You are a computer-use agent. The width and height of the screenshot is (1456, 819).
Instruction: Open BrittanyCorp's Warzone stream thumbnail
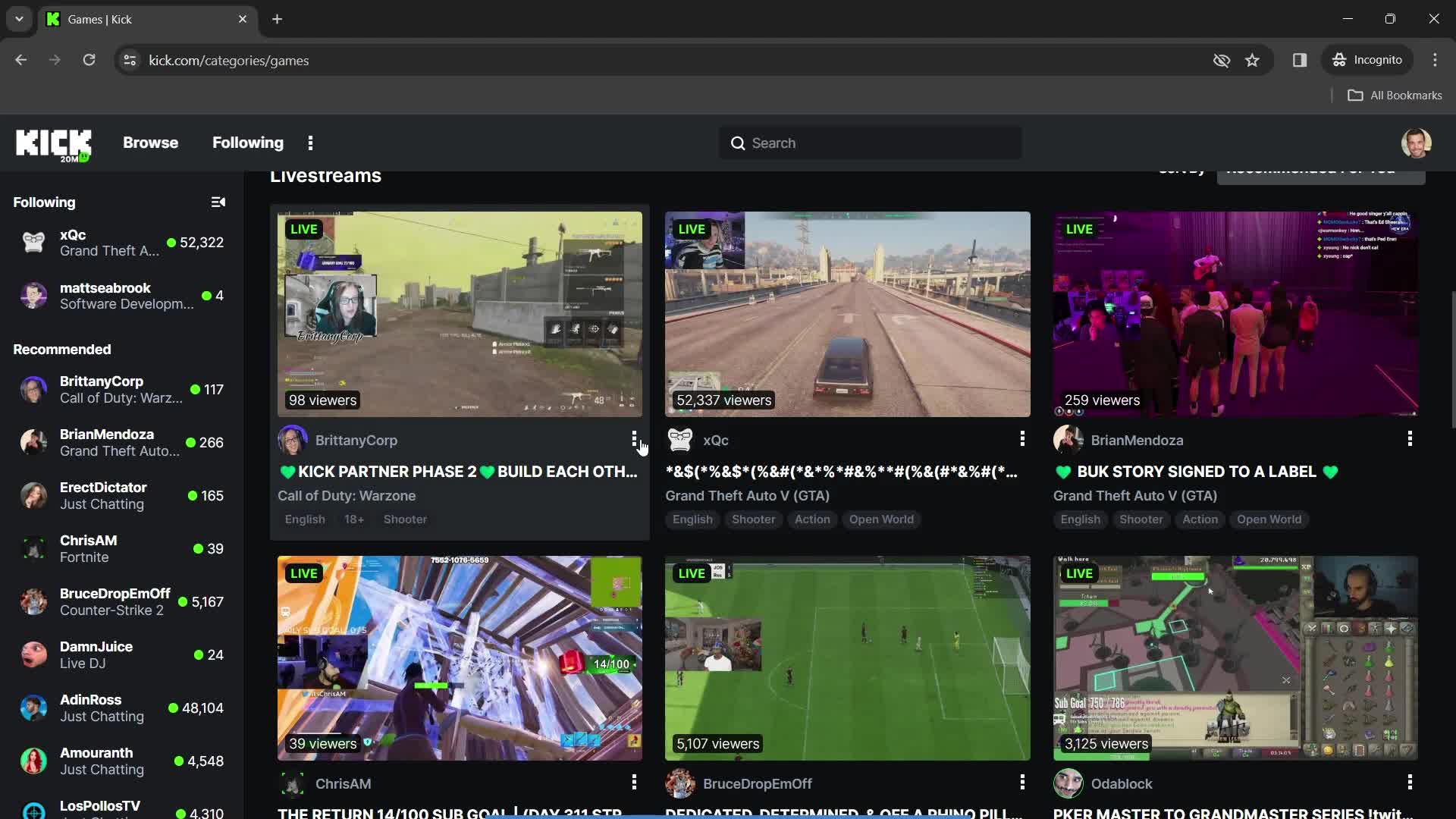coord(460,314)
